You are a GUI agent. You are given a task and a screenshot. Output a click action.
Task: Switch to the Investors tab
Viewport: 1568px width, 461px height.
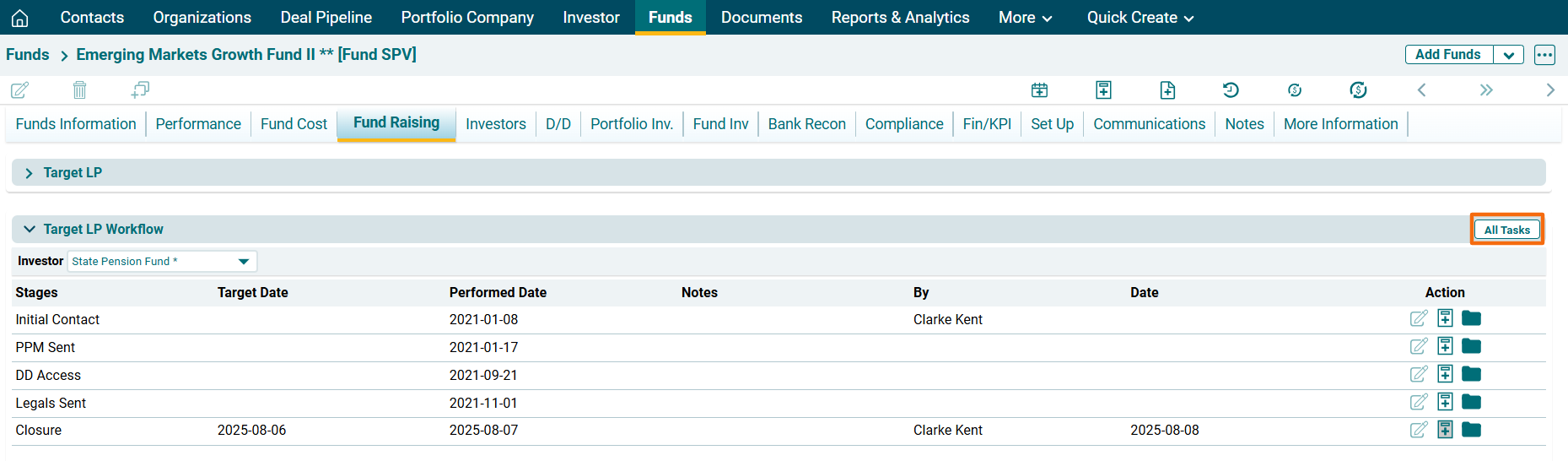click(x=495, y=124)
